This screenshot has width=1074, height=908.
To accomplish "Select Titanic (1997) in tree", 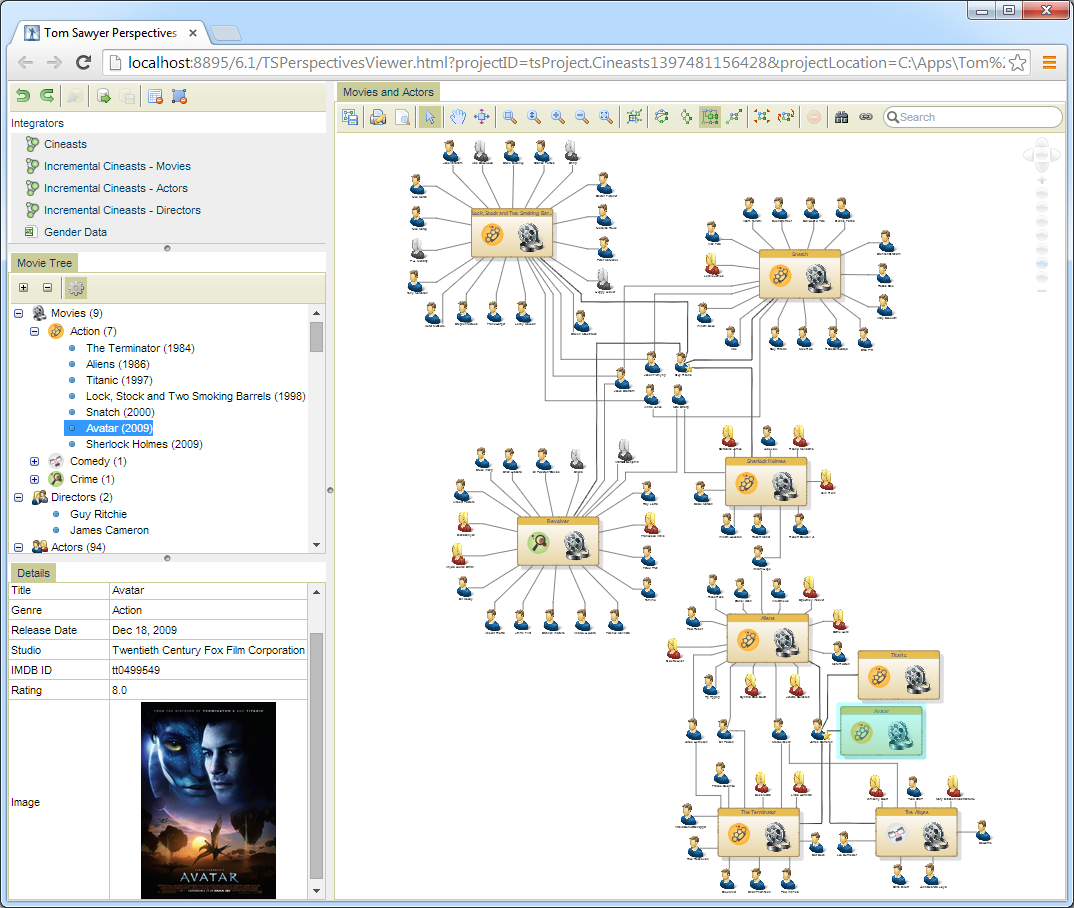I will (119, 380).
